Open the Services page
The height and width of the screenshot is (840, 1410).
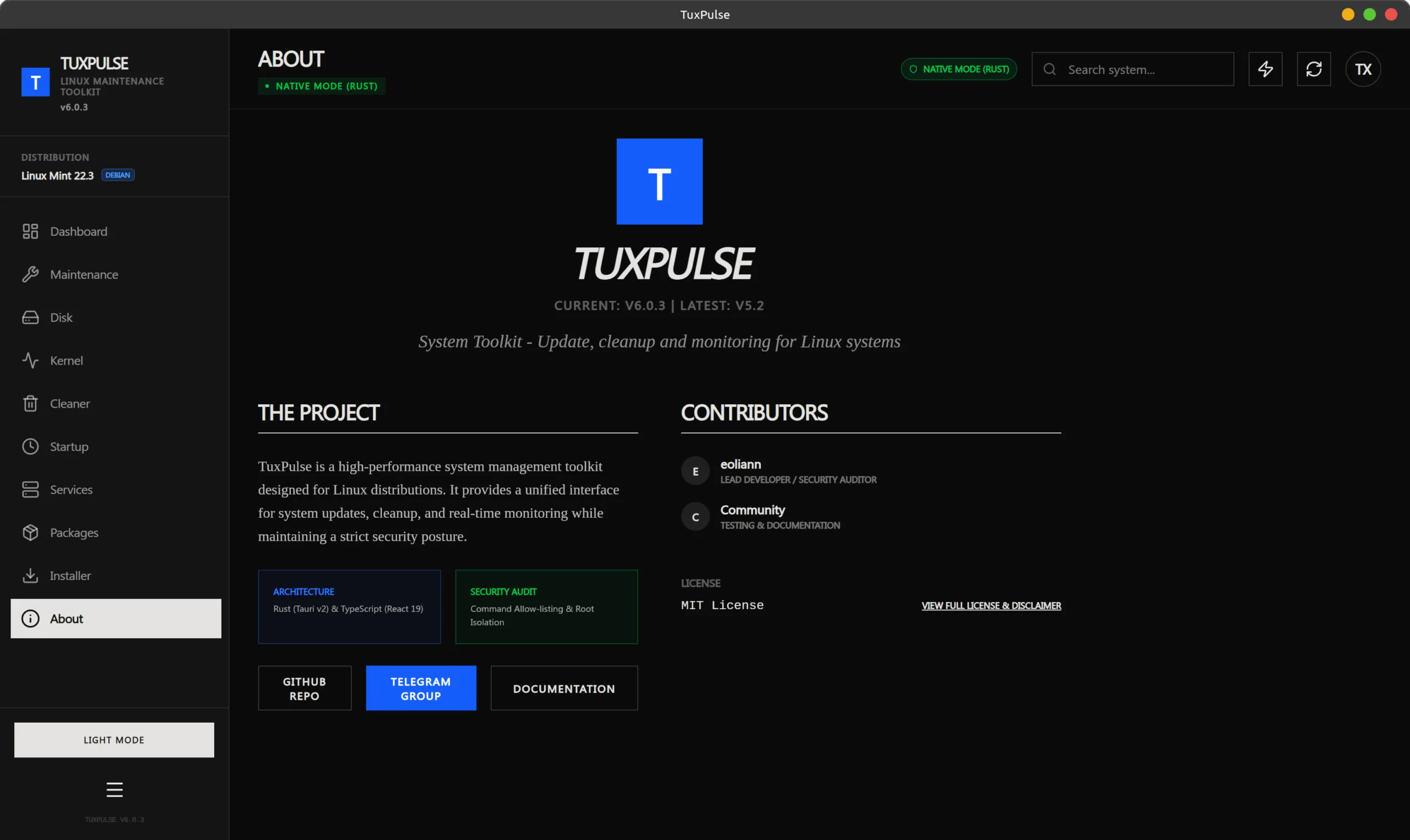(x=70, y=490)
